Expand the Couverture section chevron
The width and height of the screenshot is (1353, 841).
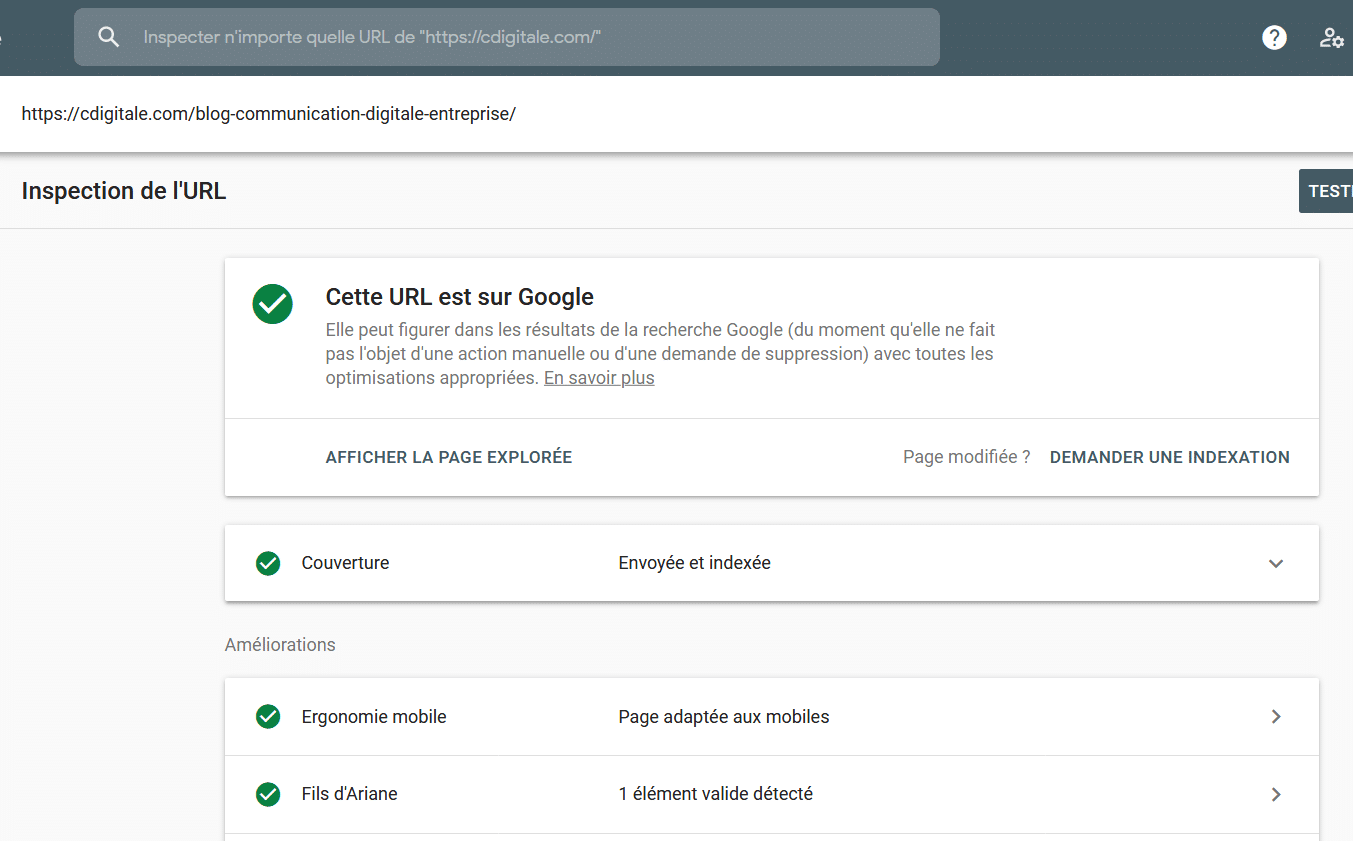(1276, 563)
